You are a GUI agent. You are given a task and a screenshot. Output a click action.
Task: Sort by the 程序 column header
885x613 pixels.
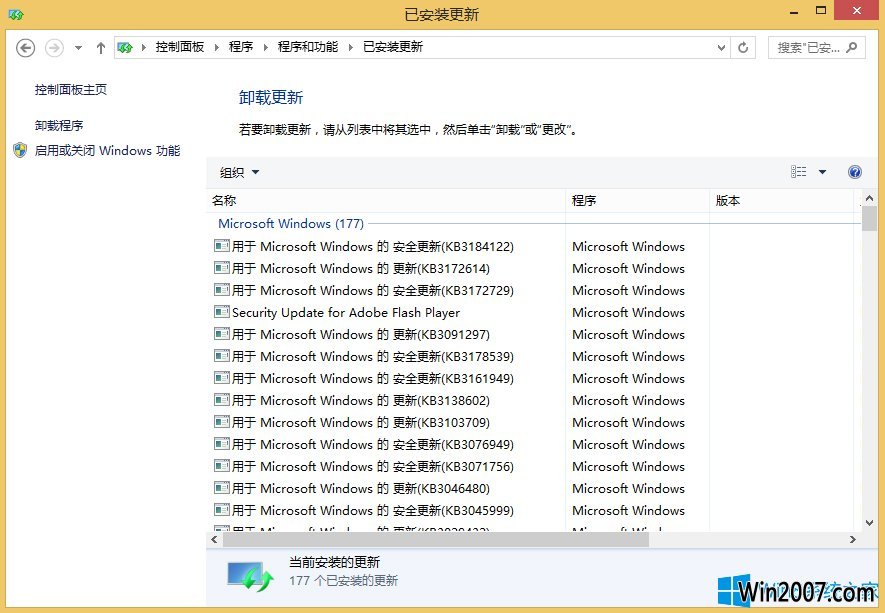(x=637, y=200)
